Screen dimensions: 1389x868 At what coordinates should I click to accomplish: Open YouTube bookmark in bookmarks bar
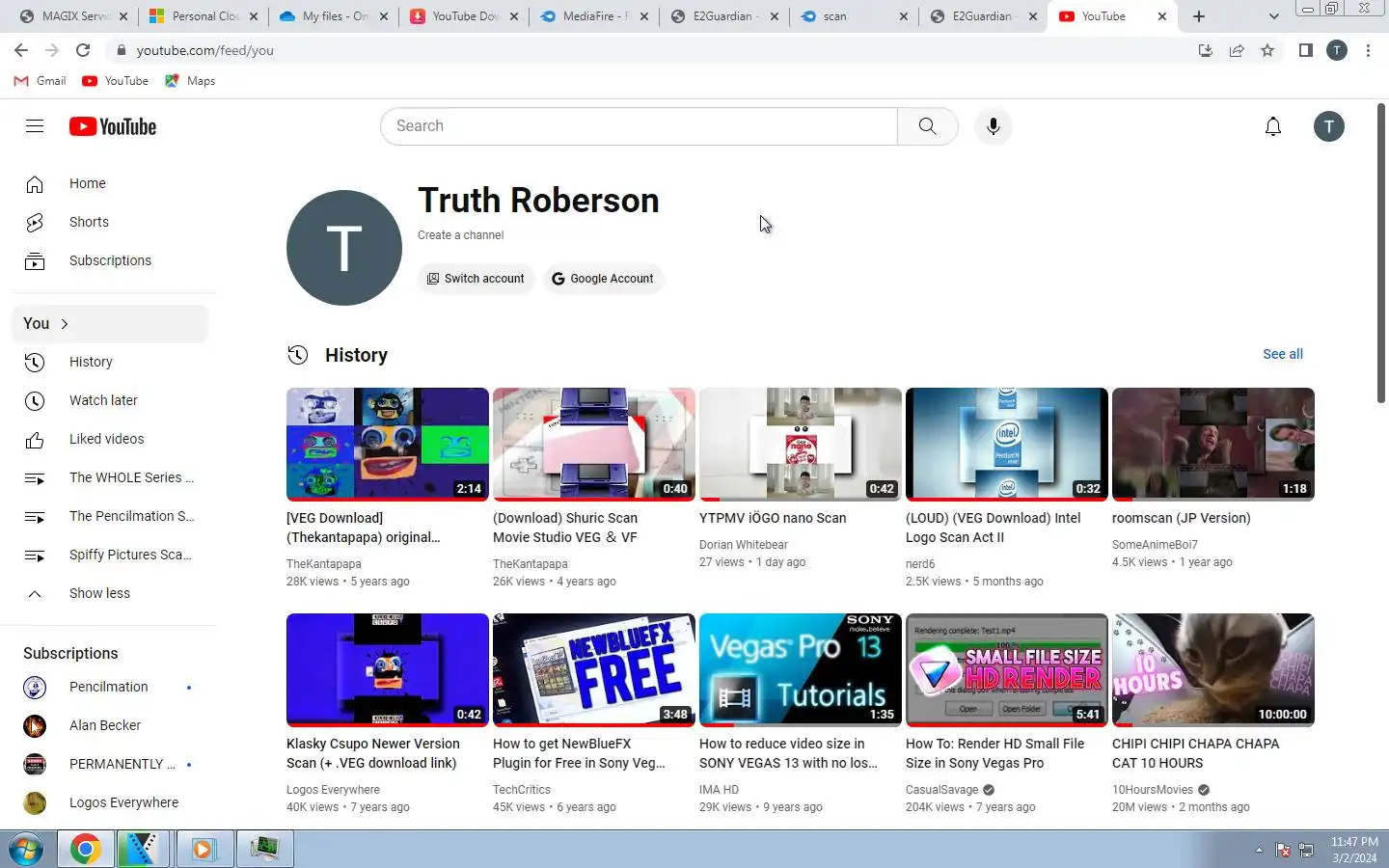115,81
